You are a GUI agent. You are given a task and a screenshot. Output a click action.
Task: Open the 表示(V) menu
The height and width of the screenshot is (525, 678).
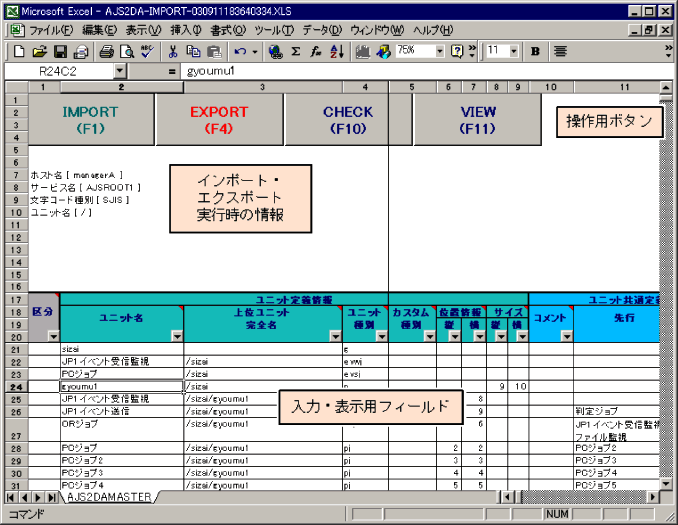click(144, 30)
